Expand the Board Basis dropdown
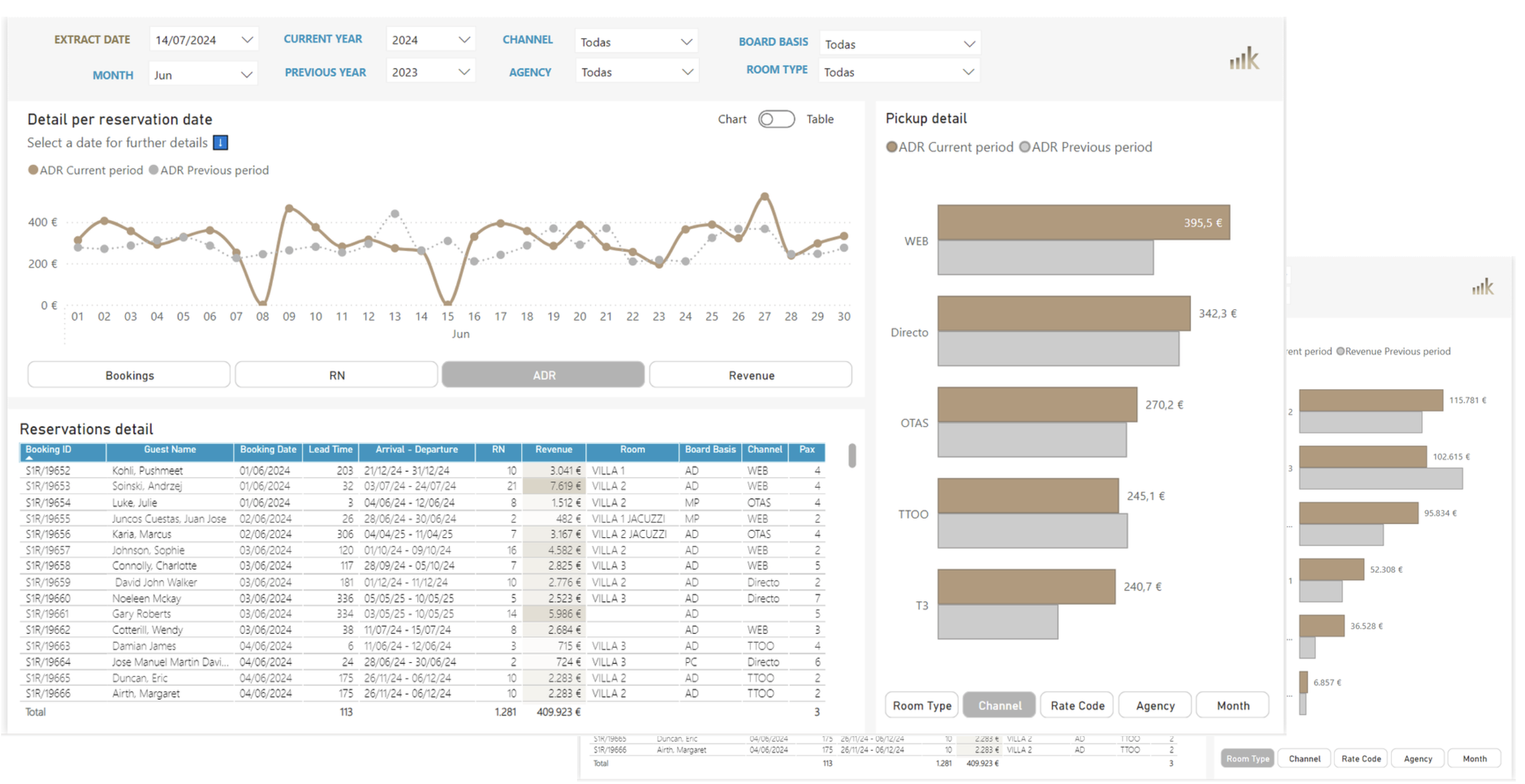1525x784 pixels. (x=900, y=44)
